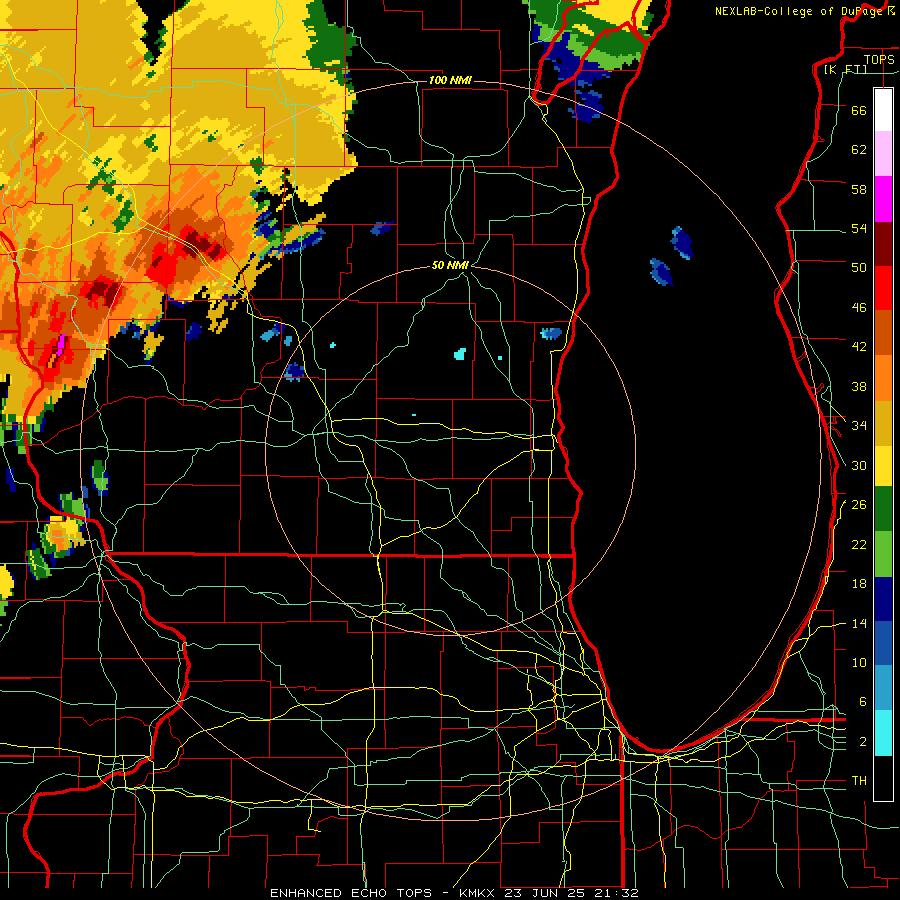
Task: Choose the light green legend swatch
Action: coord(883,554)
